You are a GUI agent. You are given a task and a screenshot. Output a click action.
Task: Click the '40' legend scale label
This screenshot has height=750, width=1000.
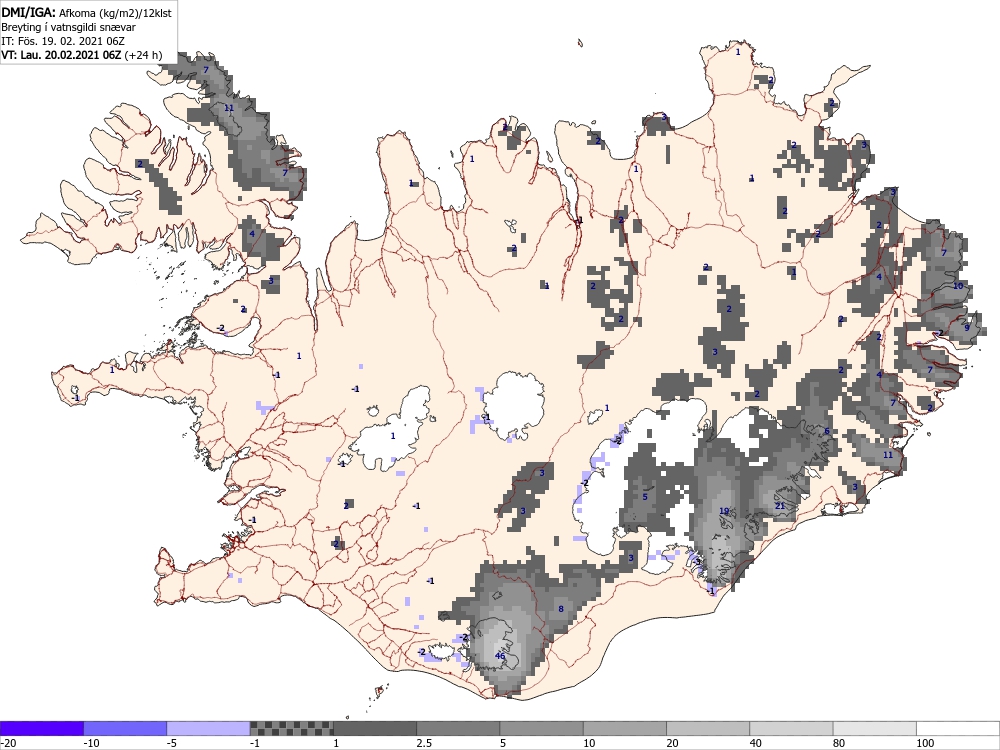(x=756, y=743)
